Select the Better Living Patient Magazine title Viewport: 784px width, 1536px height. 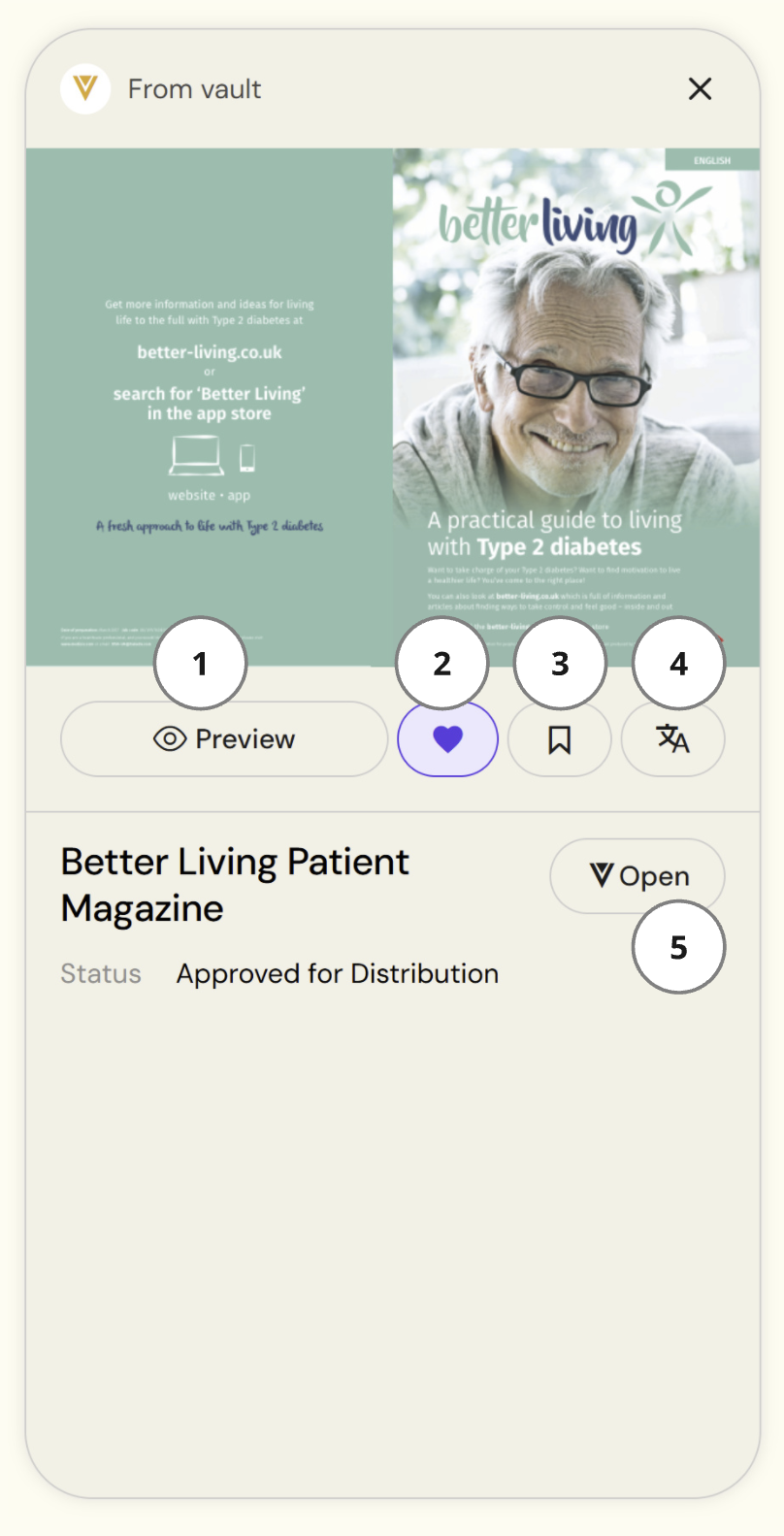tap(235, 885)
